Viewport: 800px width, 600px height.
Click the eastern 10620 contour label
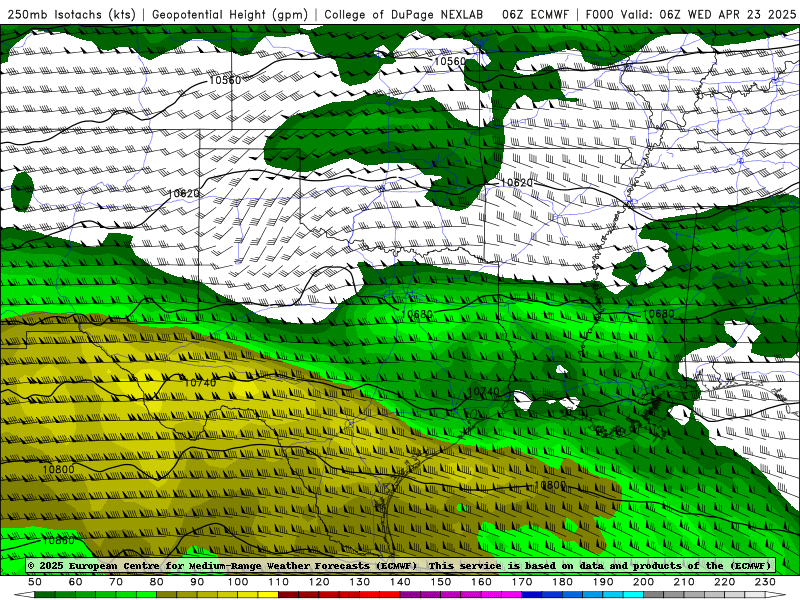tap(516, 182)
